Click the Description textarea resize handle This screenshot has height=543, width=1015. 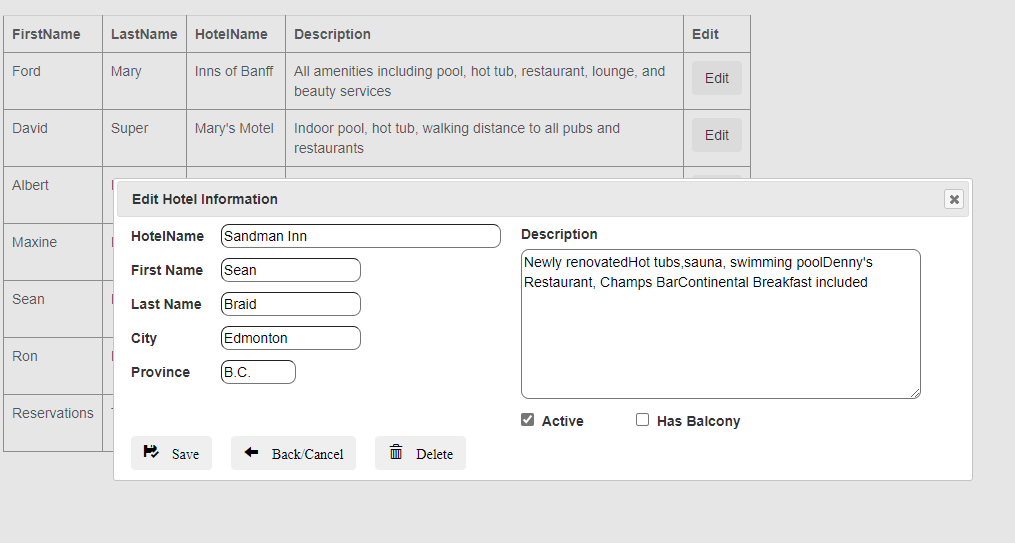tap(915, 393)
